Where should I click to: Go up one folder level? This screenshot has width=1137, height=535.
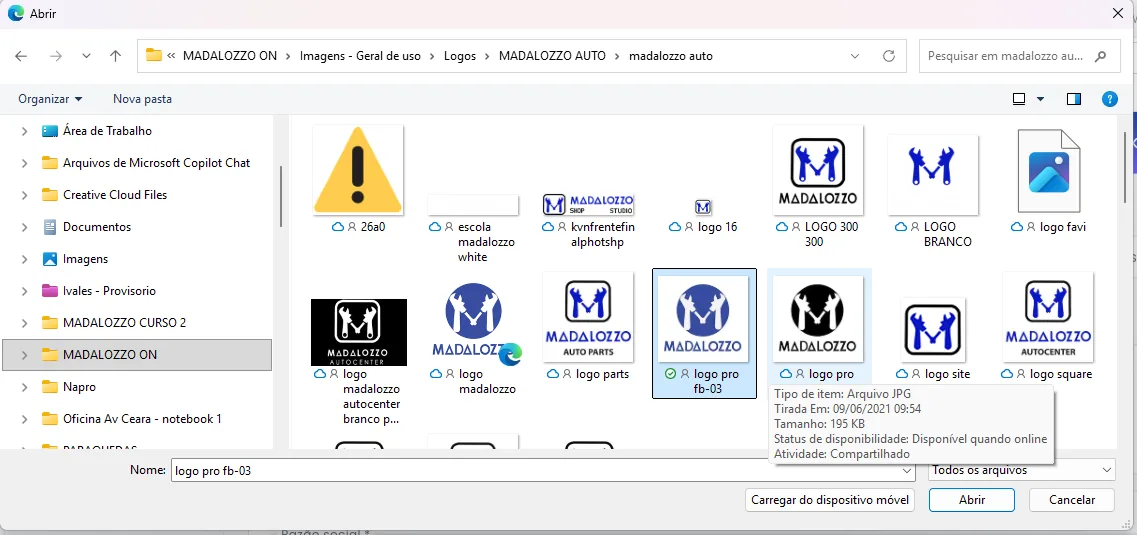coord(115,56)
